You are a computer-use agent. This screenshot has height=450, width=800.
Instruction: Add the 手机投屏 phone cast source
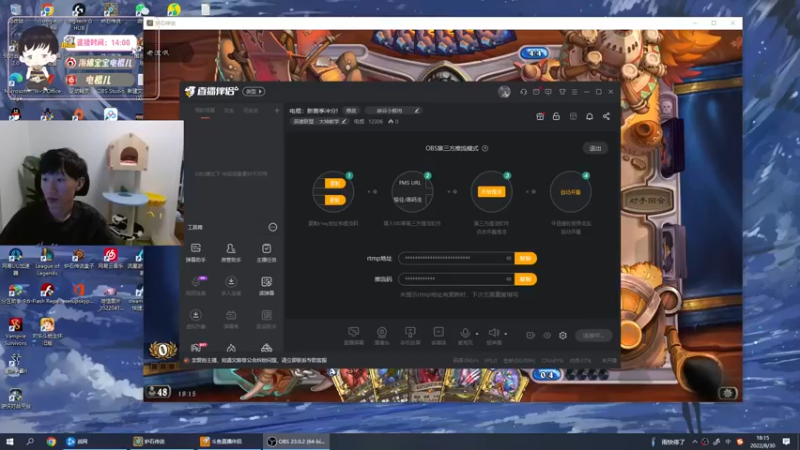(410, 336)
